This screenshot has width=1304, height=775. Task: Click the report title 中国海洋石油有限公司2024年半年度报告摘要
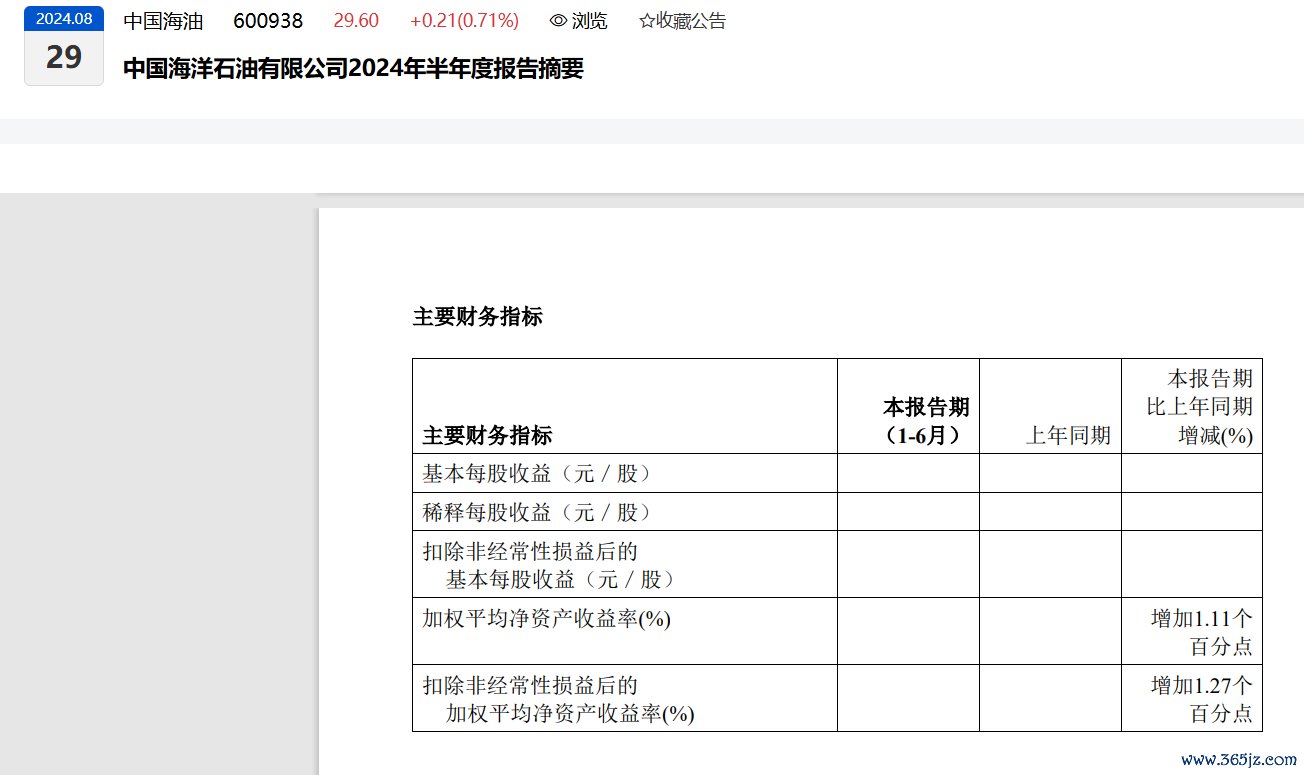pos(353,69)
